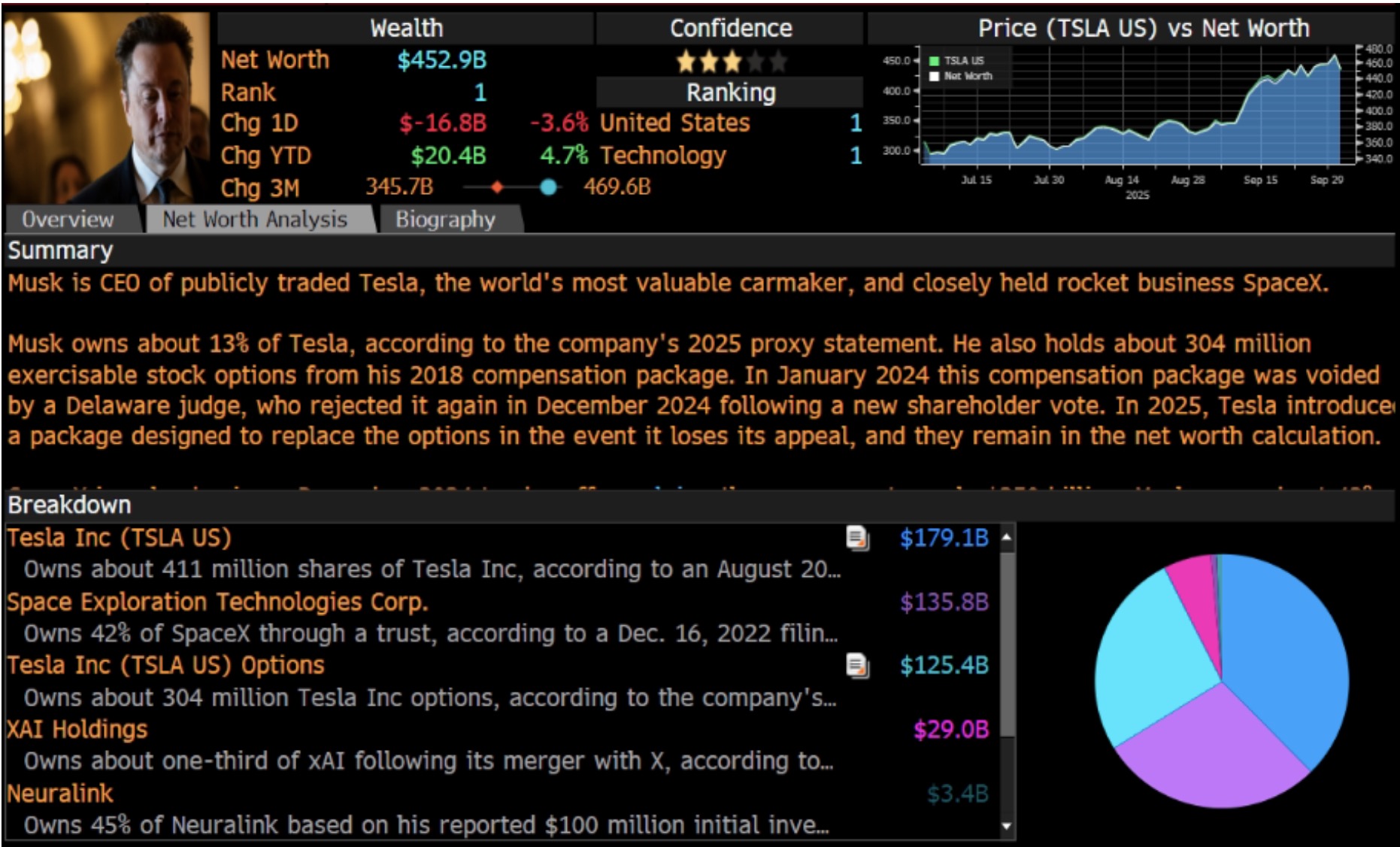This screenshot has height=847, width=1400.
Task: Click the 'Owns about one-third of xAI' description
Action: [429, 761]
